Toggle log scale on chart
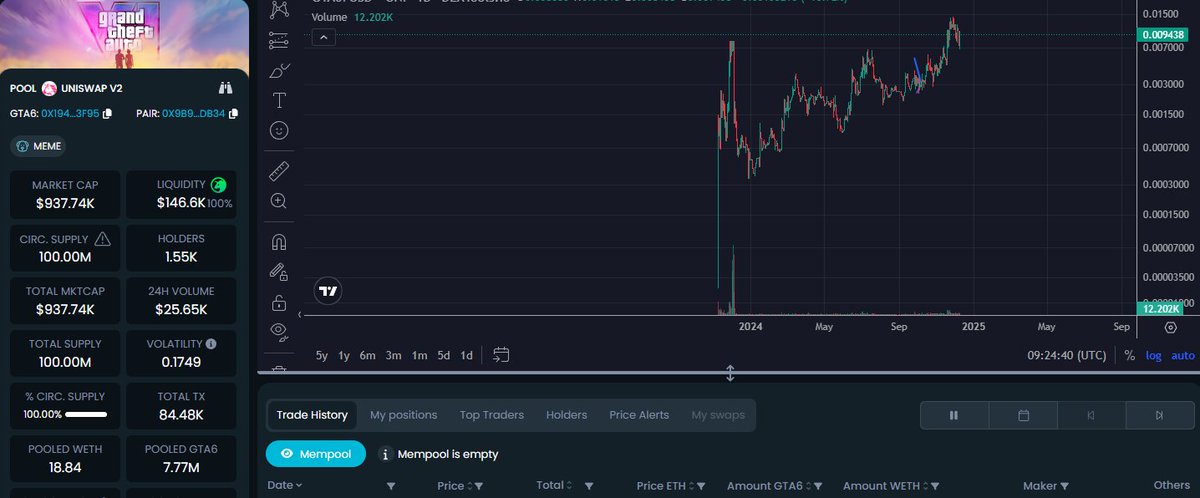The image size is (1200, 498). 1154,355
